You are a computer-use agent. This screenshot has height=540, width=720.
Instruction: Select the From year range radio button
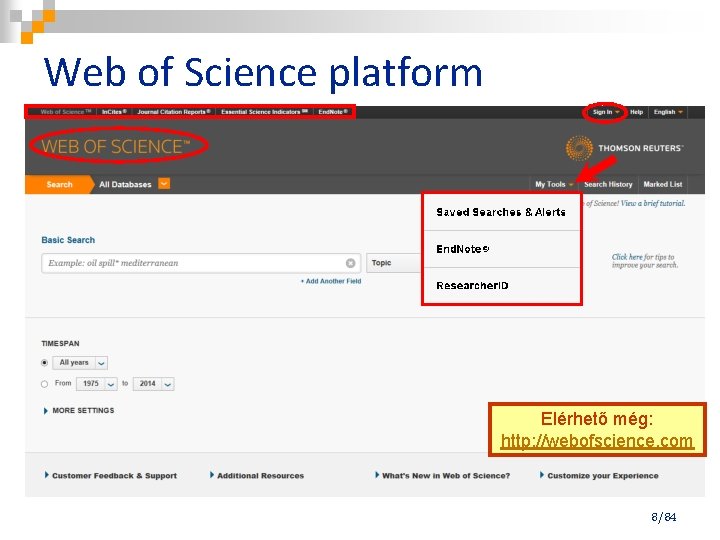45,384
